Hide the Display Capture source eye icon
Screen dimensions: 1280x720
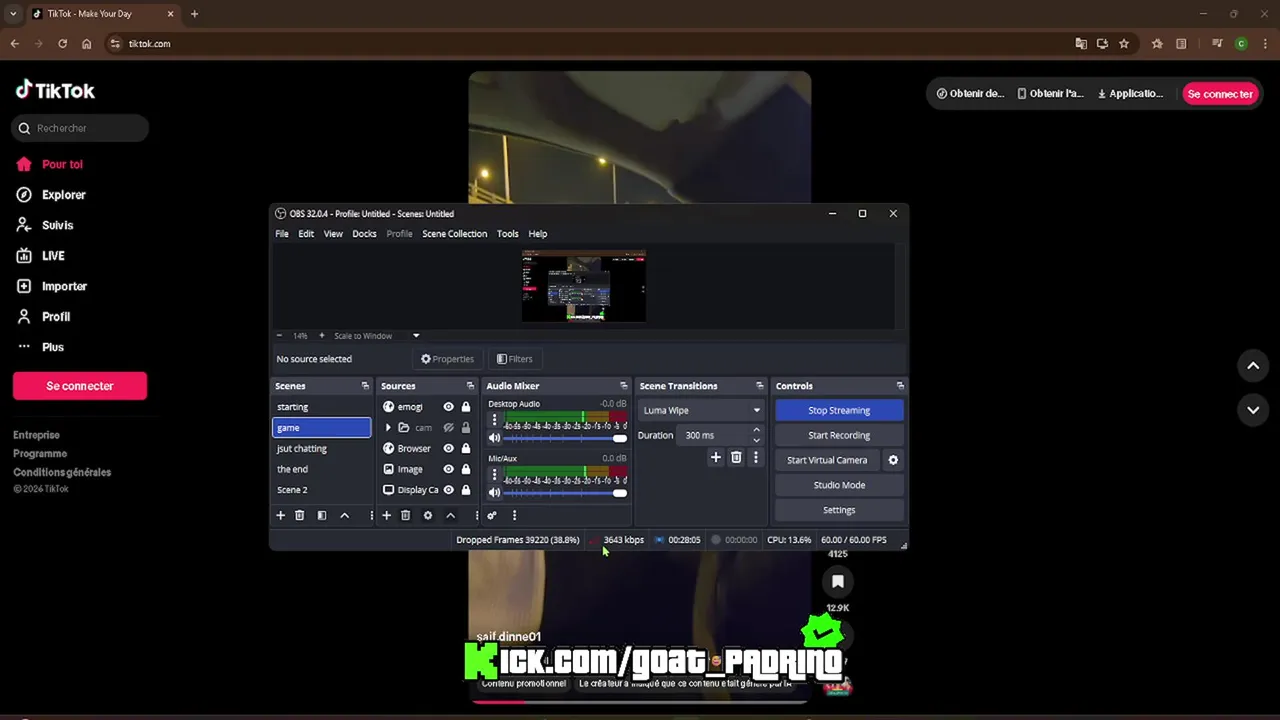pos(448,490)
